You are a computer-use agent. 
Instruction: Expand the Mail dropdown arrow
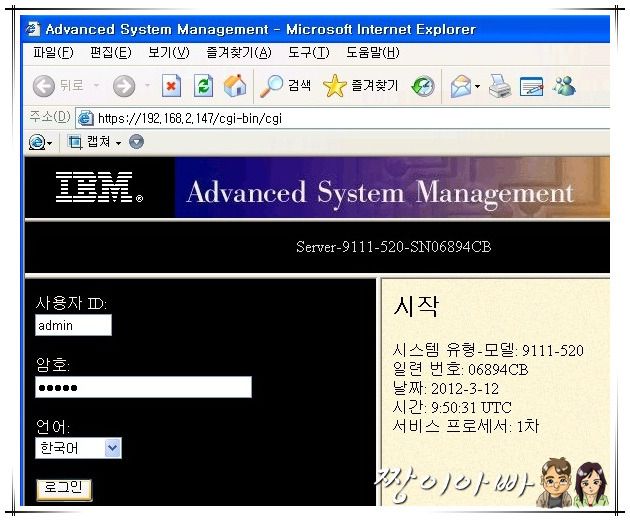477,86
